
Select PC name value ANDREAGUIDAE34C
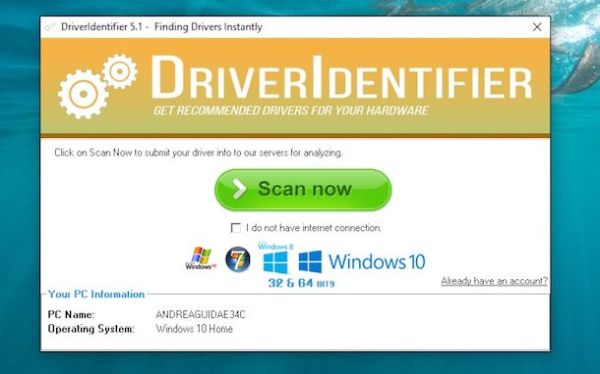point(200,315)
